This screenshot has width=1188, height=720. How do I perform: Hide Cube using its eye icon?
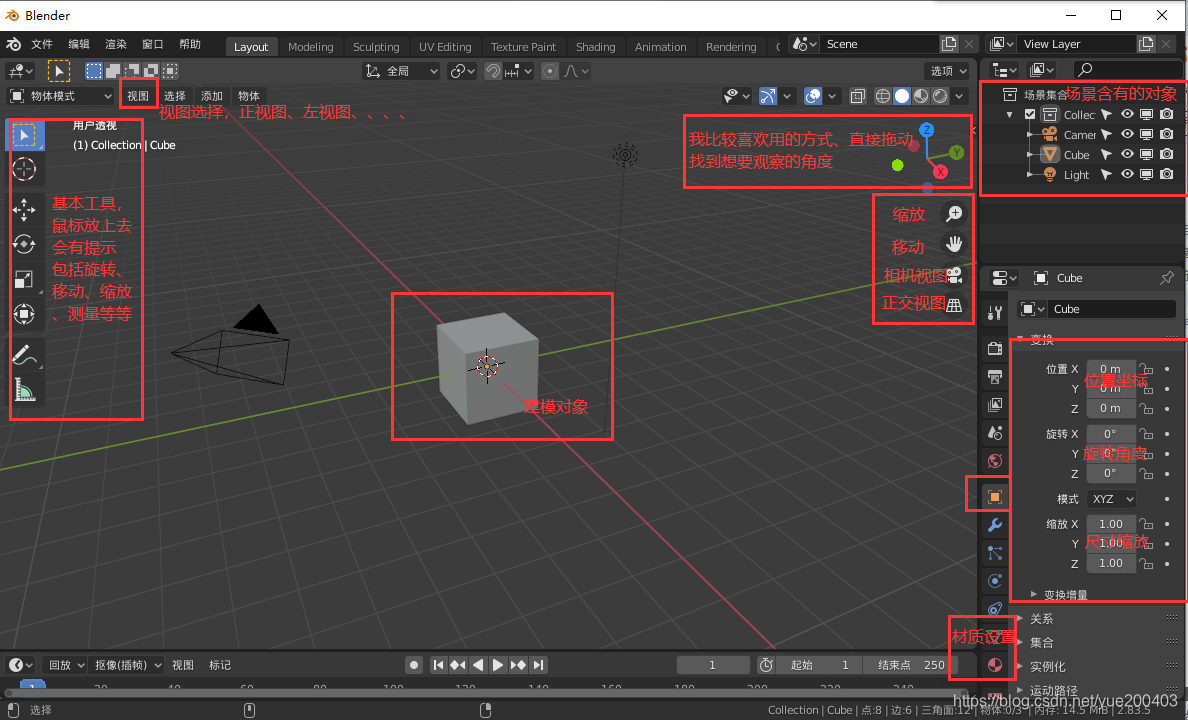point(1127,154)
